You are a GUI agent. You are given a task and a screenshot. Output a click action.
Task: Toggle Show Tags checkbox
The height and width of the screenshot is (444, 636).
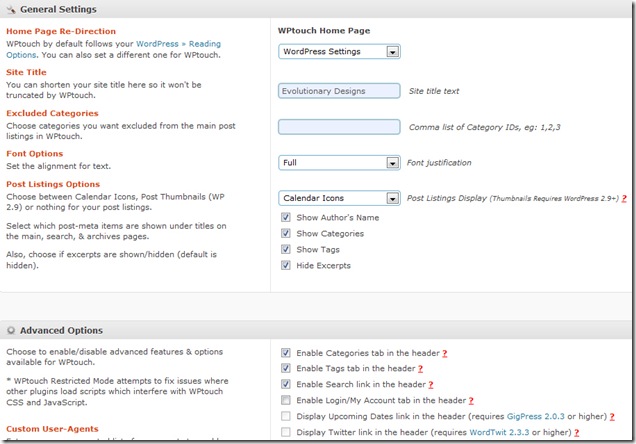286,249
